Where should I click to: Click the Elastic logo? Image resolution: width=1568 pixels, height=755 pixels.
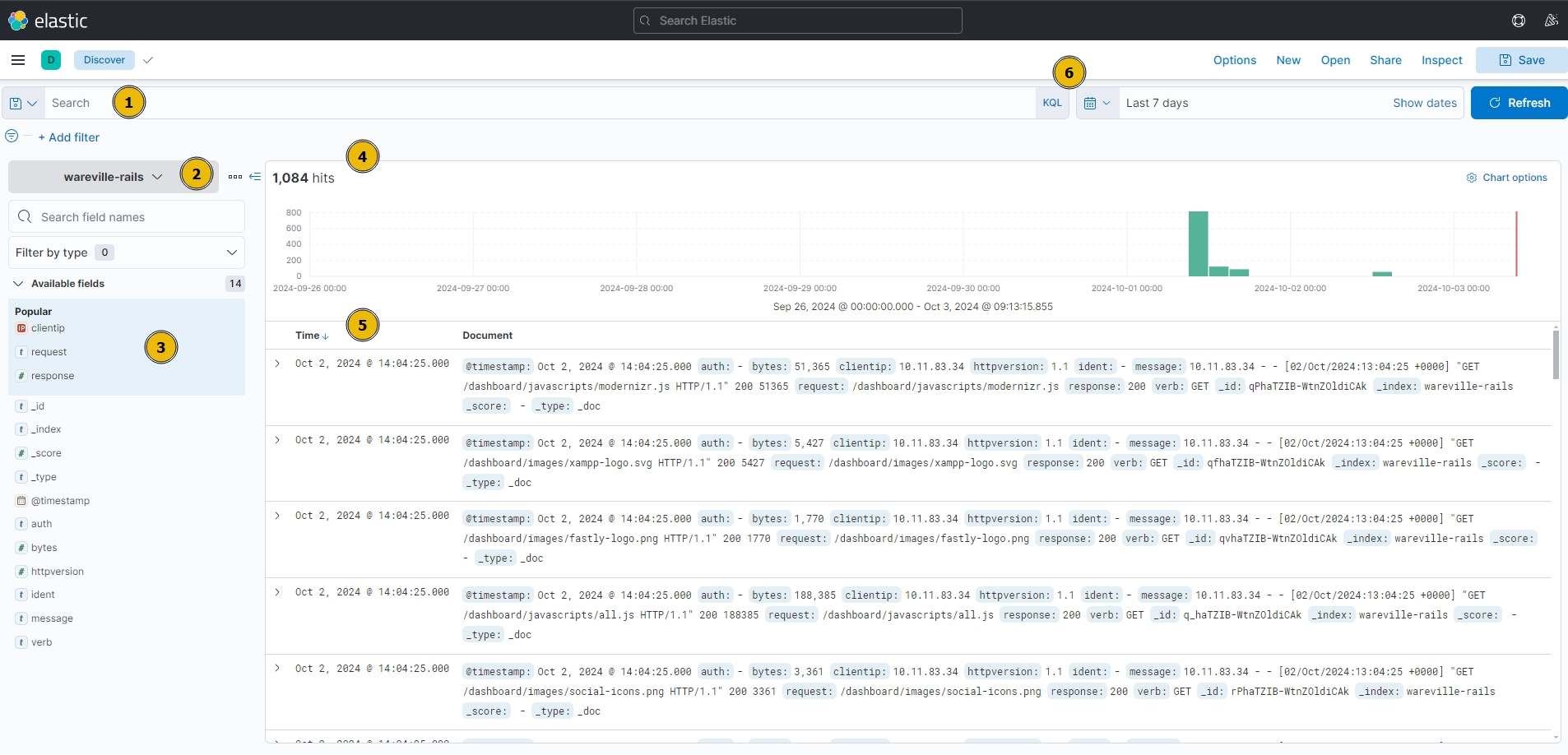(x=48, y=21)
